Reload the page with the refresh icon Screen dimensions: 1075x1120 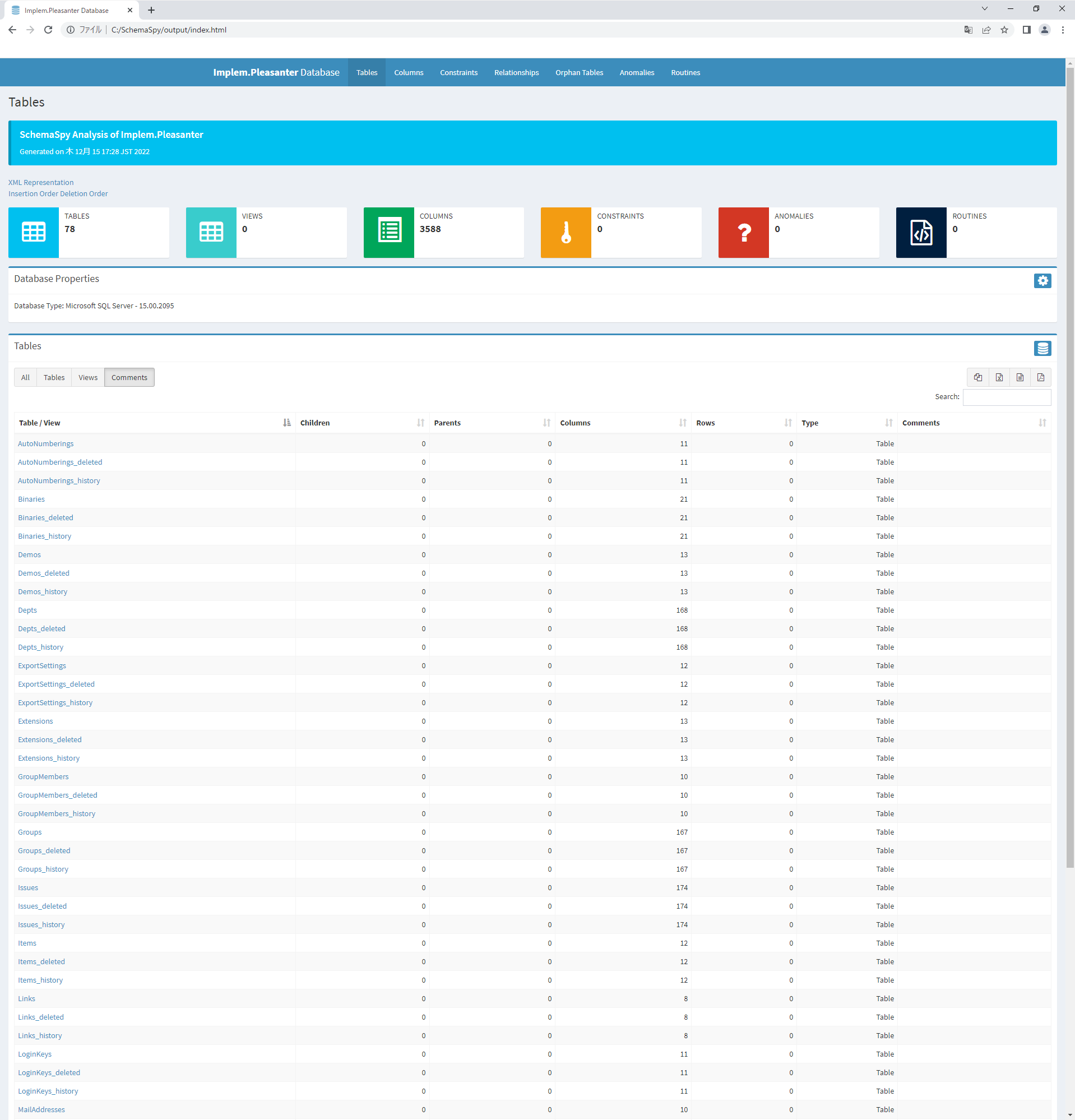49,30
